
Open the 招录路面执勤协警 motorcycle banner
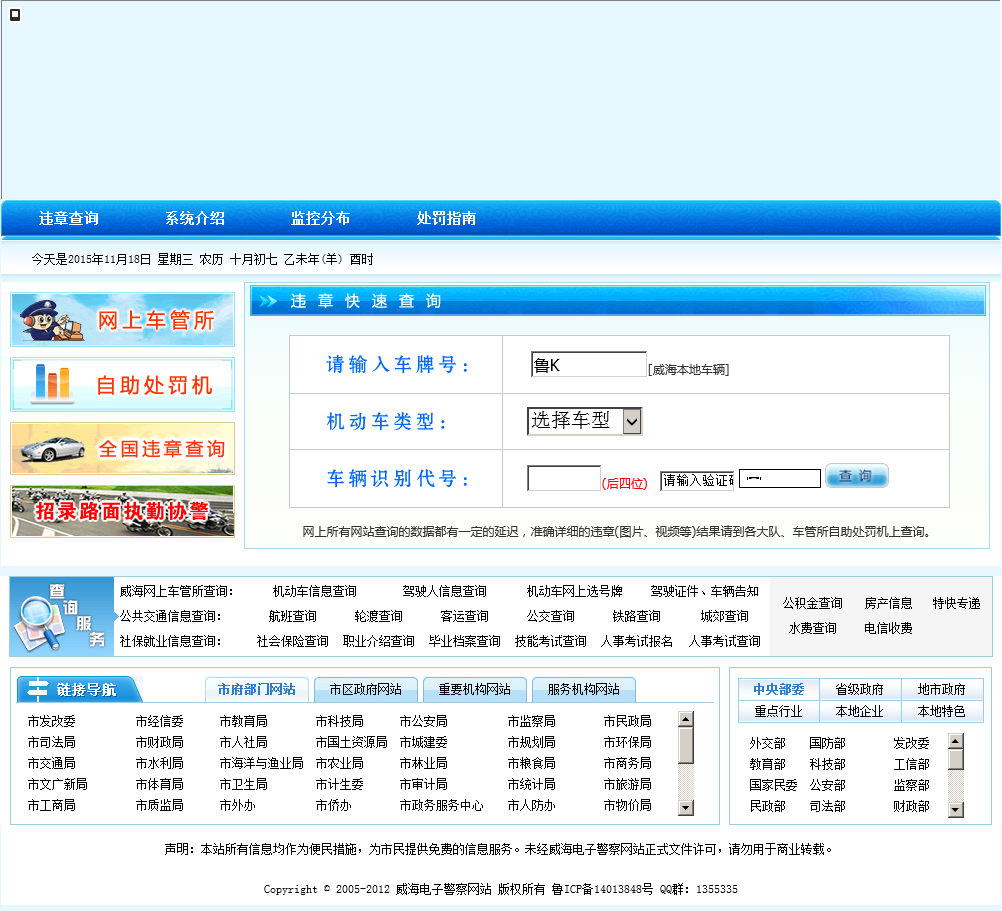123,511
